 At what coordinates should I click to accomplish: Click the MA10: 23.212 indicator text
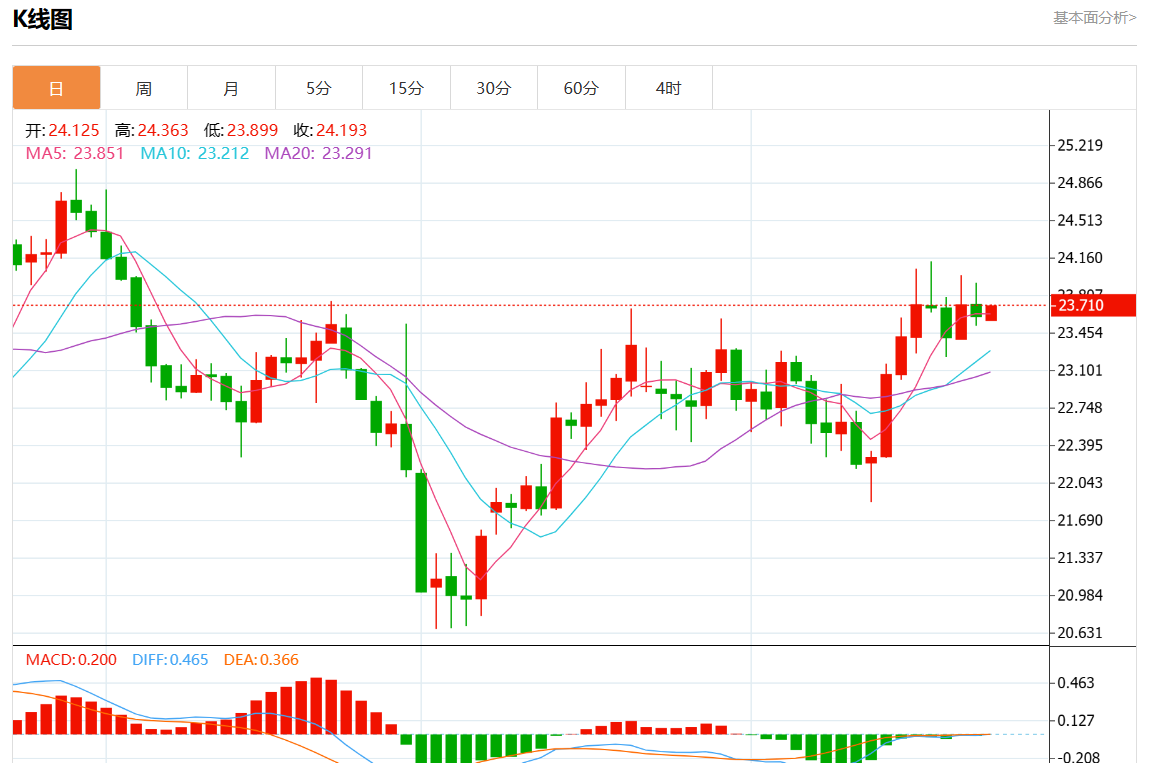pyautogui.click(x=195, y=153)
